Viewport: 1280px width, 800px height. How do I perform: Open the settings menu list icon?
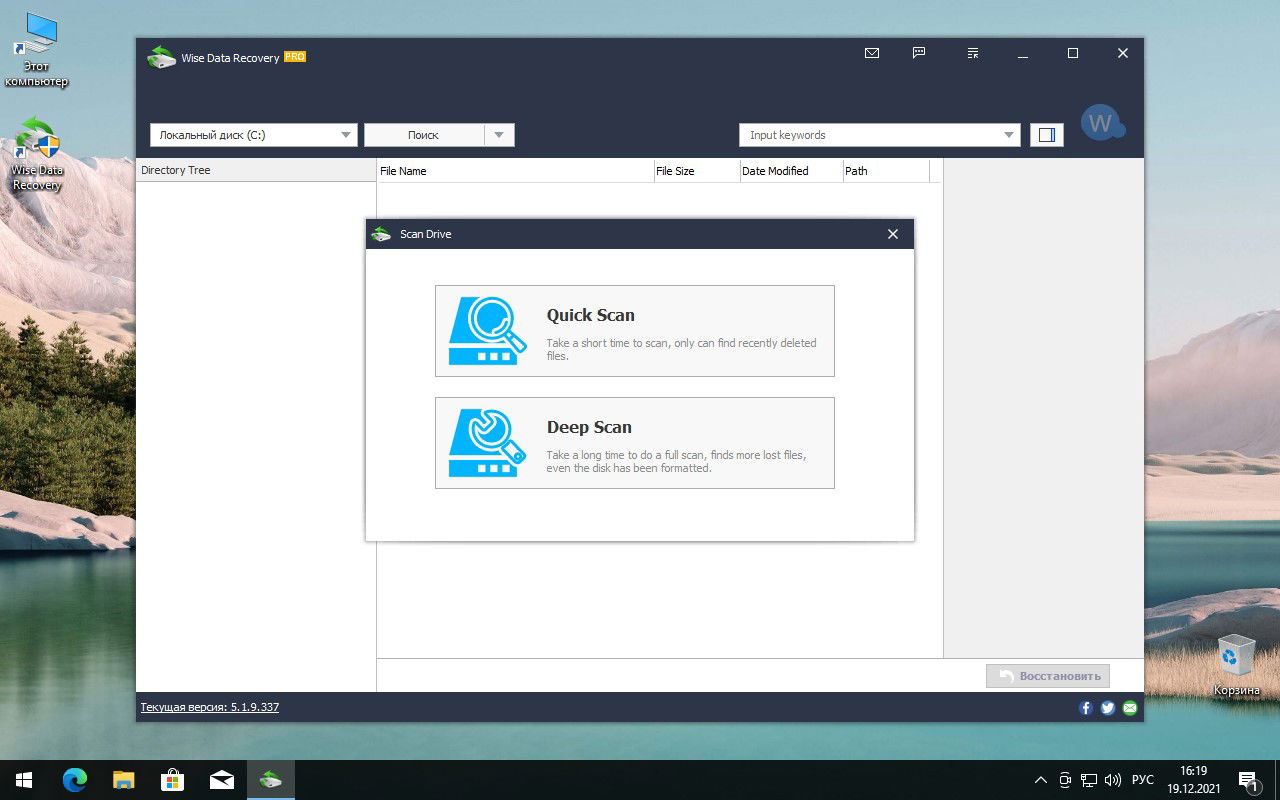(x=973, y=54)
